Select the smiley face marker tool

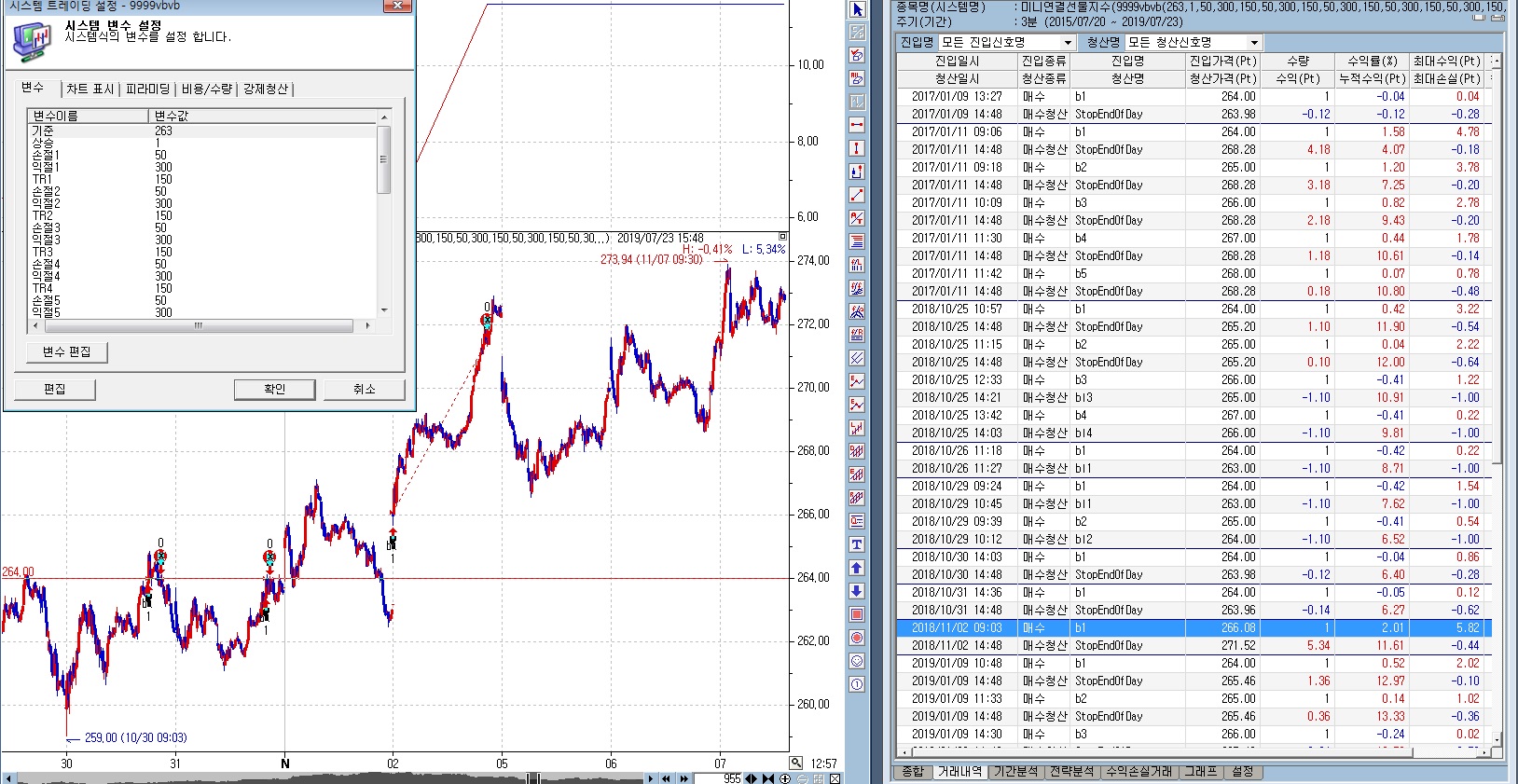pos(857,661)
